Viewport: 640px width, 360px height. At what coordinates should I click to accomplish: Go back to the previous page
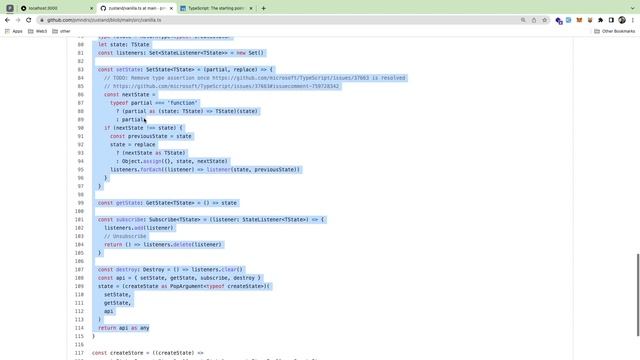click(x=7, y=20)
